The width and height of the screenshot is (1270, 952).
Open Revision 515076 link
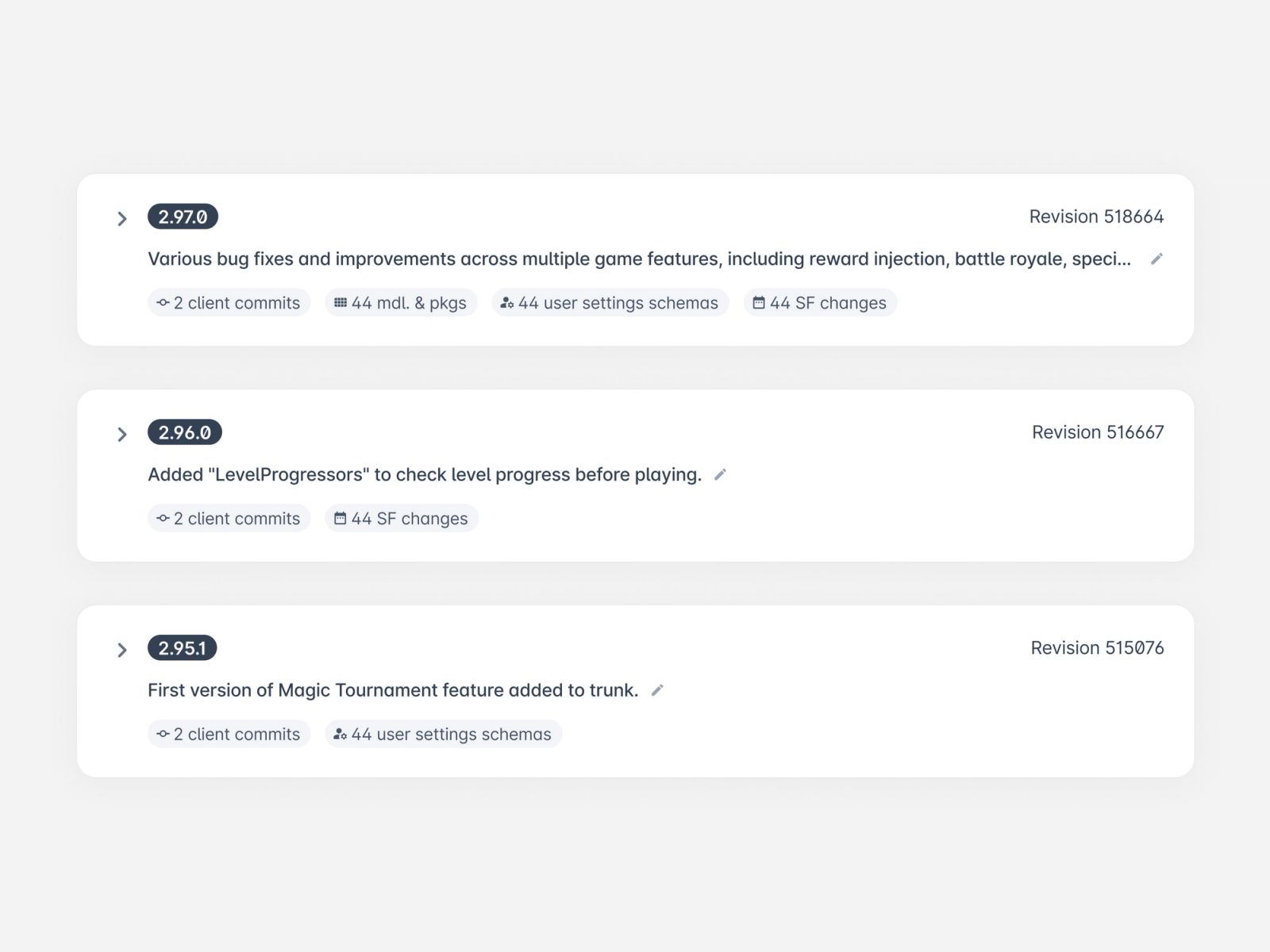tap(1097, 648)
